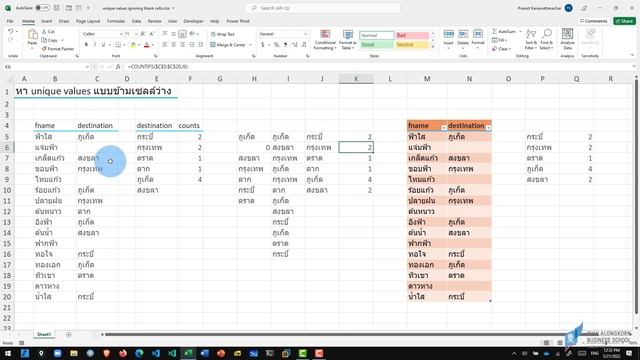Click the Comma Style icon
640x360 pixels.
pos(285,44)
